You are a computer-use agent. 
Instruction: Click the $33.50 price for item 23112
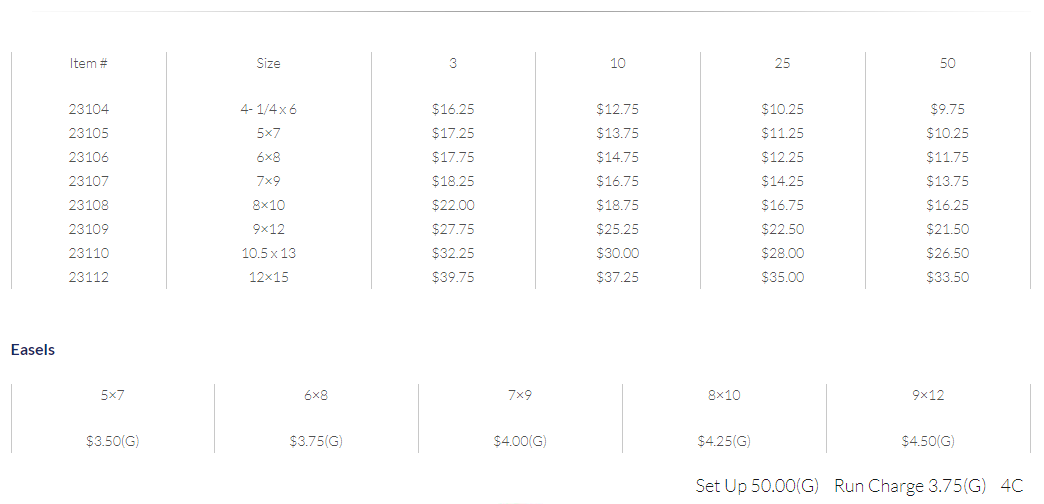947,277
